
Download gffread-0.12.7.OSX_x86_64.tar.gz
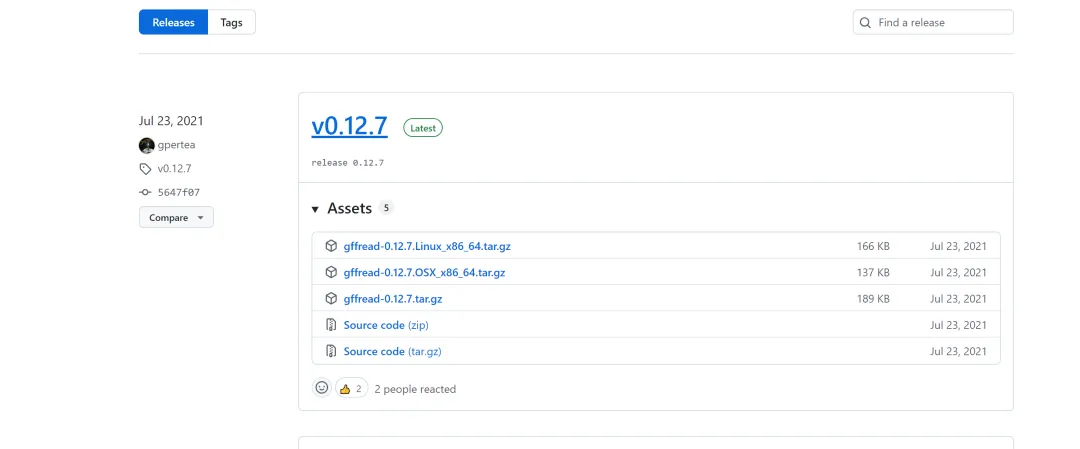424,272
